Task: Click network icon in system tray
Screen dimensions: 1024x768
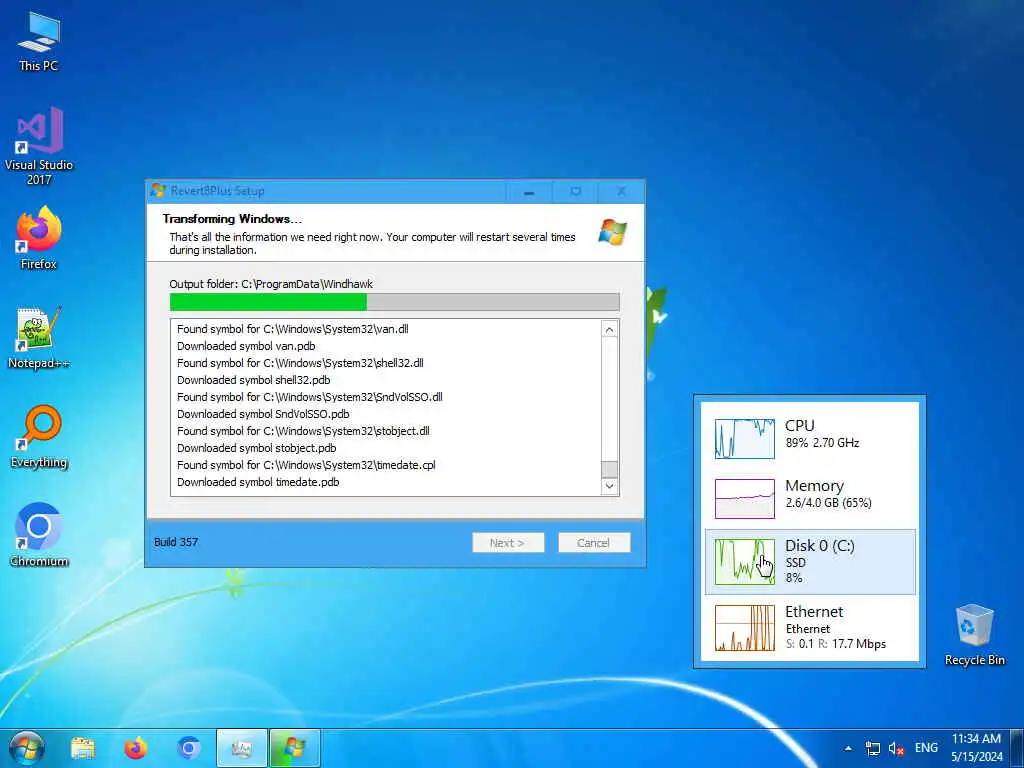Action: [872, 748]
